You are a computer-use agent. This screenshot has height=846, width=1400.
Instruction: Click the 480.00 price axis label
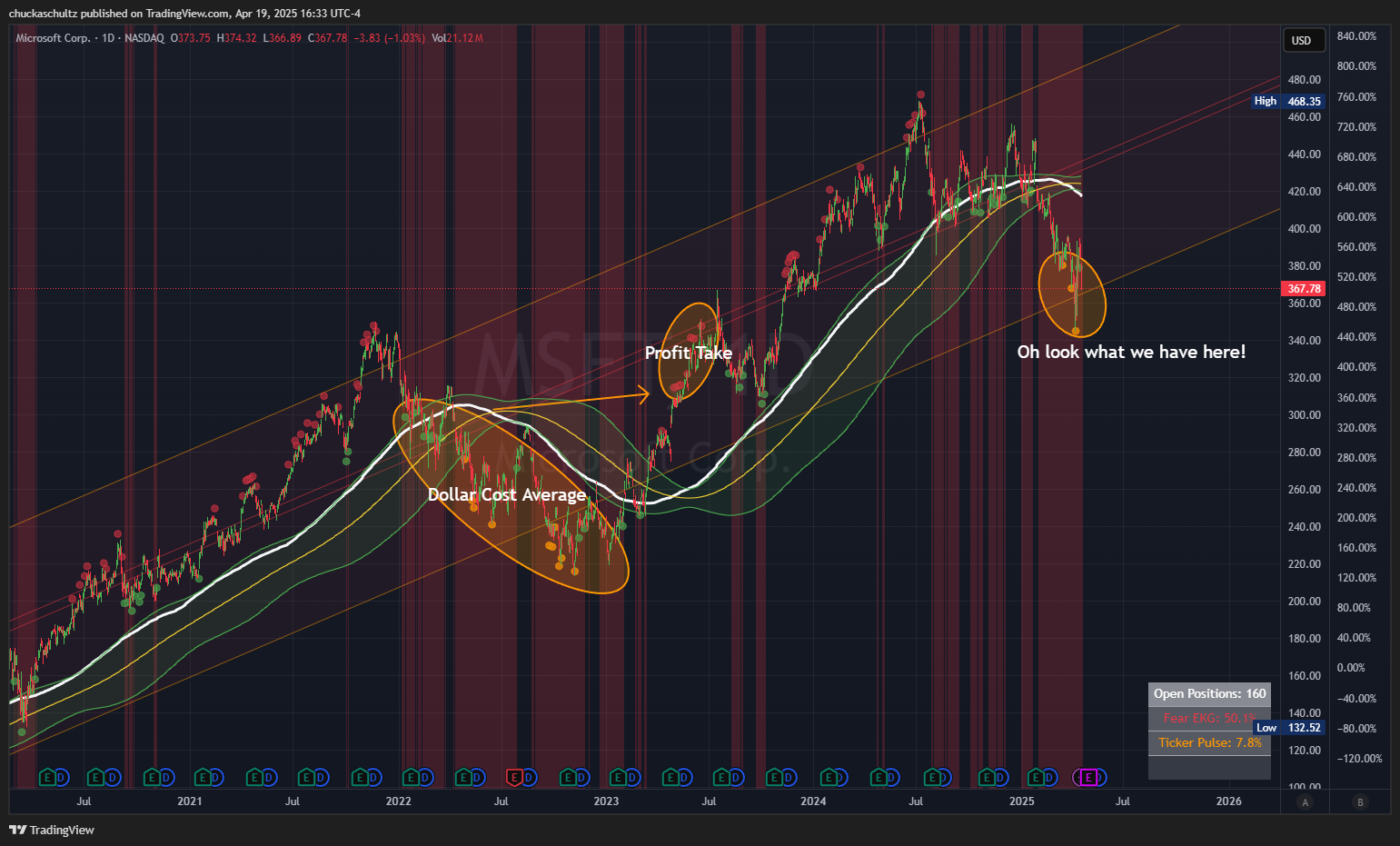pyautogui.click(x=1304, y=80)
